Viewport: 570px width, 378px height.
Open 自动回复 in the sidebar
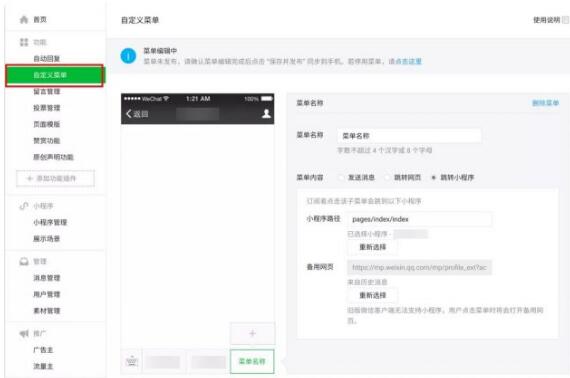47,59
